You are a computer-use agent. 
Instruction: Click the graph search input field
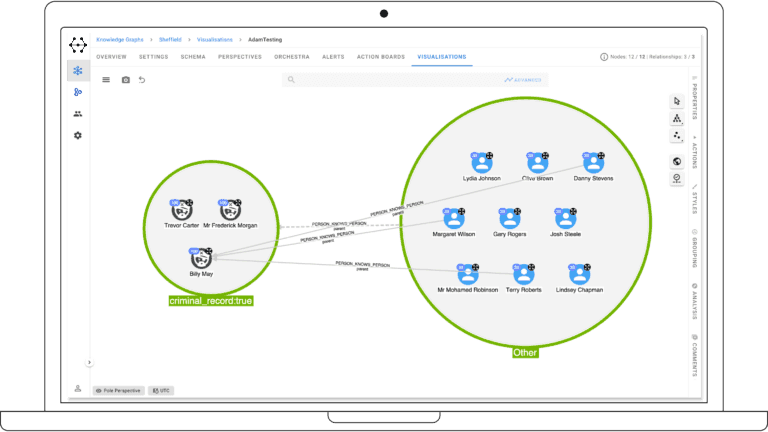click(x=390, y=79)
